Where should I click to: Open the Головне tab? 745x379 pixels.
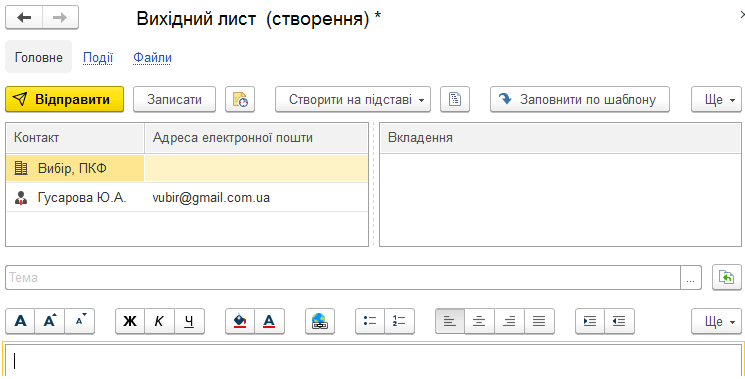38,57
